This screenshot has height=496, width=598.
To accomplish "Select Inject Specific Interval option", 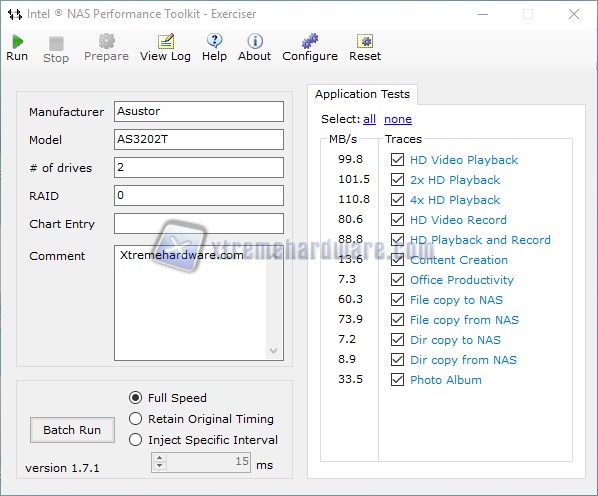I will click(135, 440).
